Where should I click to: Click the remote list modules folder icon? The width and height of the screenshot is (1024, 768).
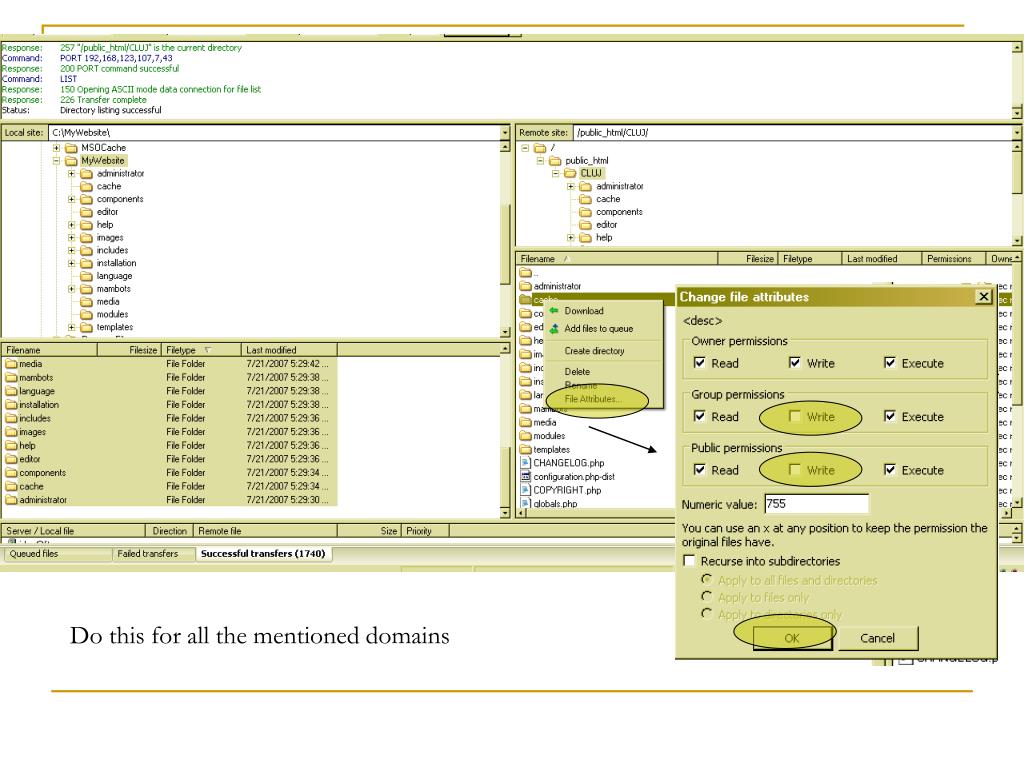tap(526, 436)
